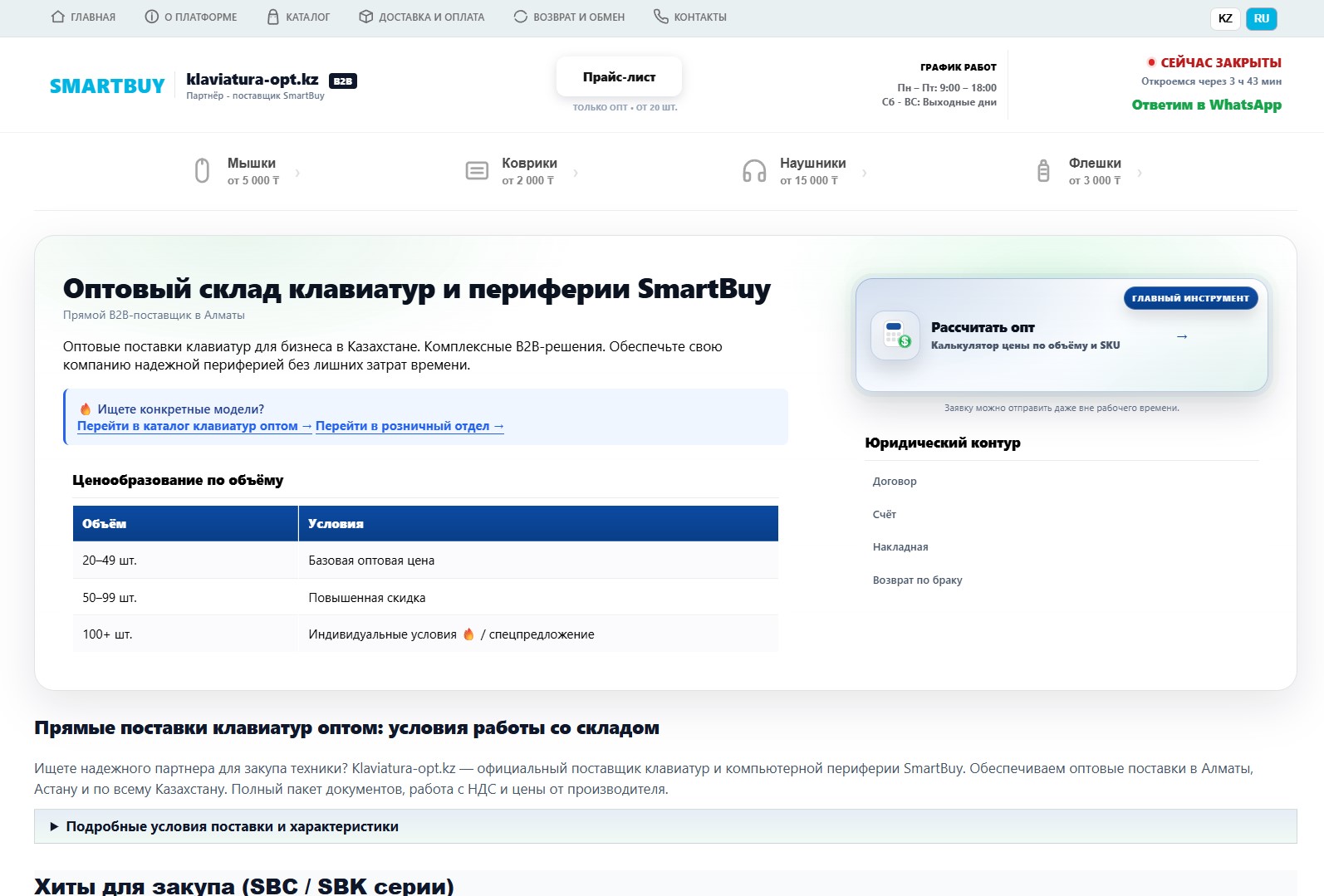Click the home icon beside Главная
The height and width of the screenshot is (896, 1324).
pyautogui.click(x=57, y=17)
